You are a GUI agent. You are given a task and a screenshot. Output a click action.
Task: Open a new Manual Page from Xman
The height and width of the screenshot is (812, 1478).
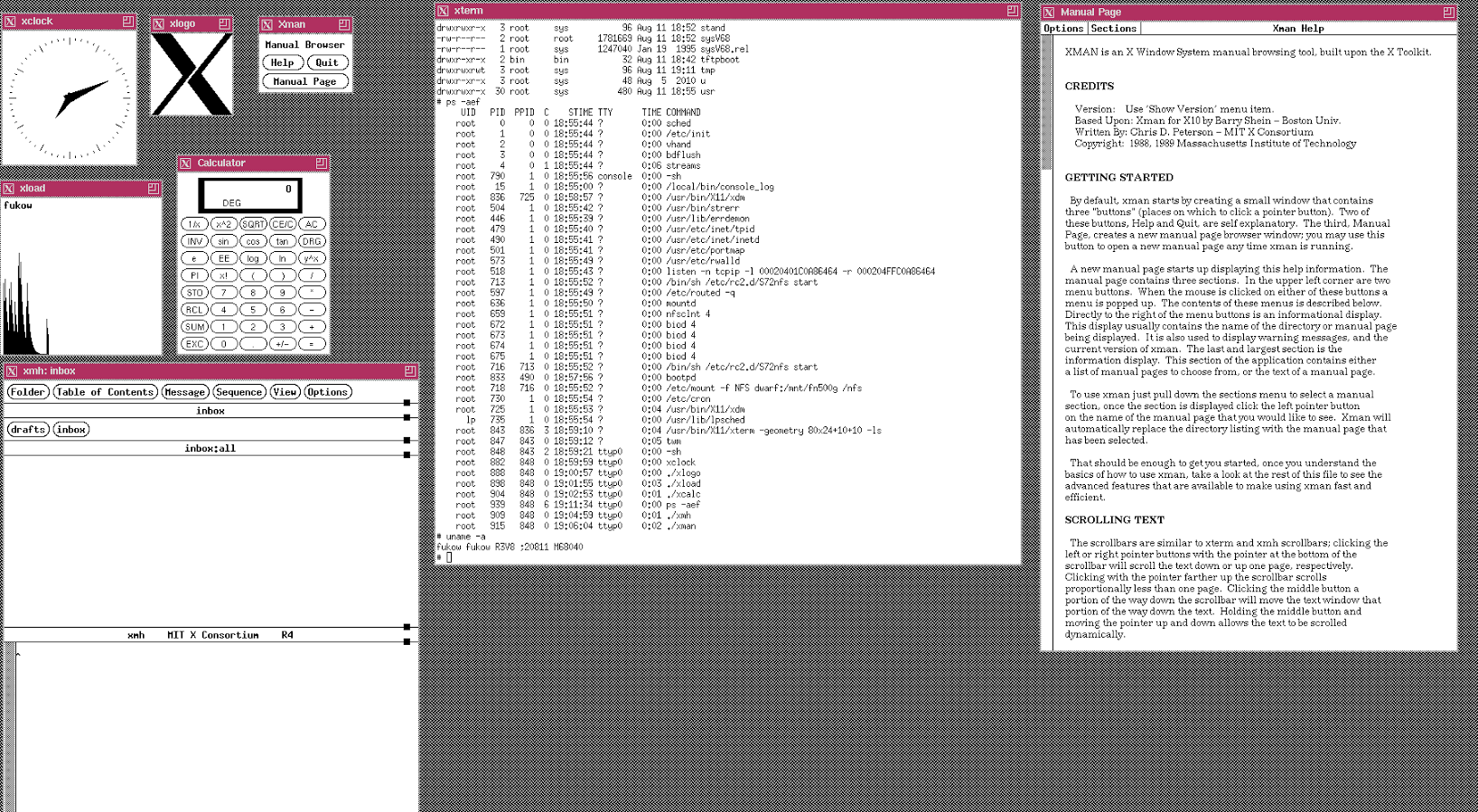305,81
